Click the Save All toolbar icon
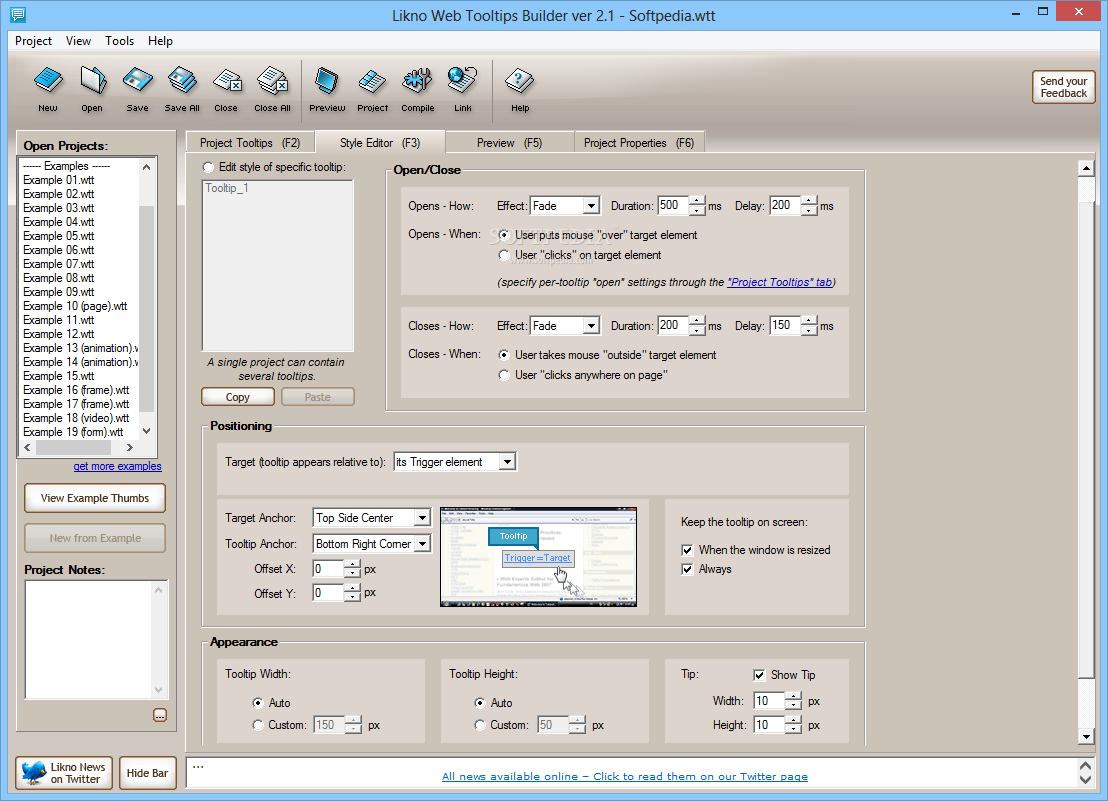The image size is (1108, 801). click(182, 89)
